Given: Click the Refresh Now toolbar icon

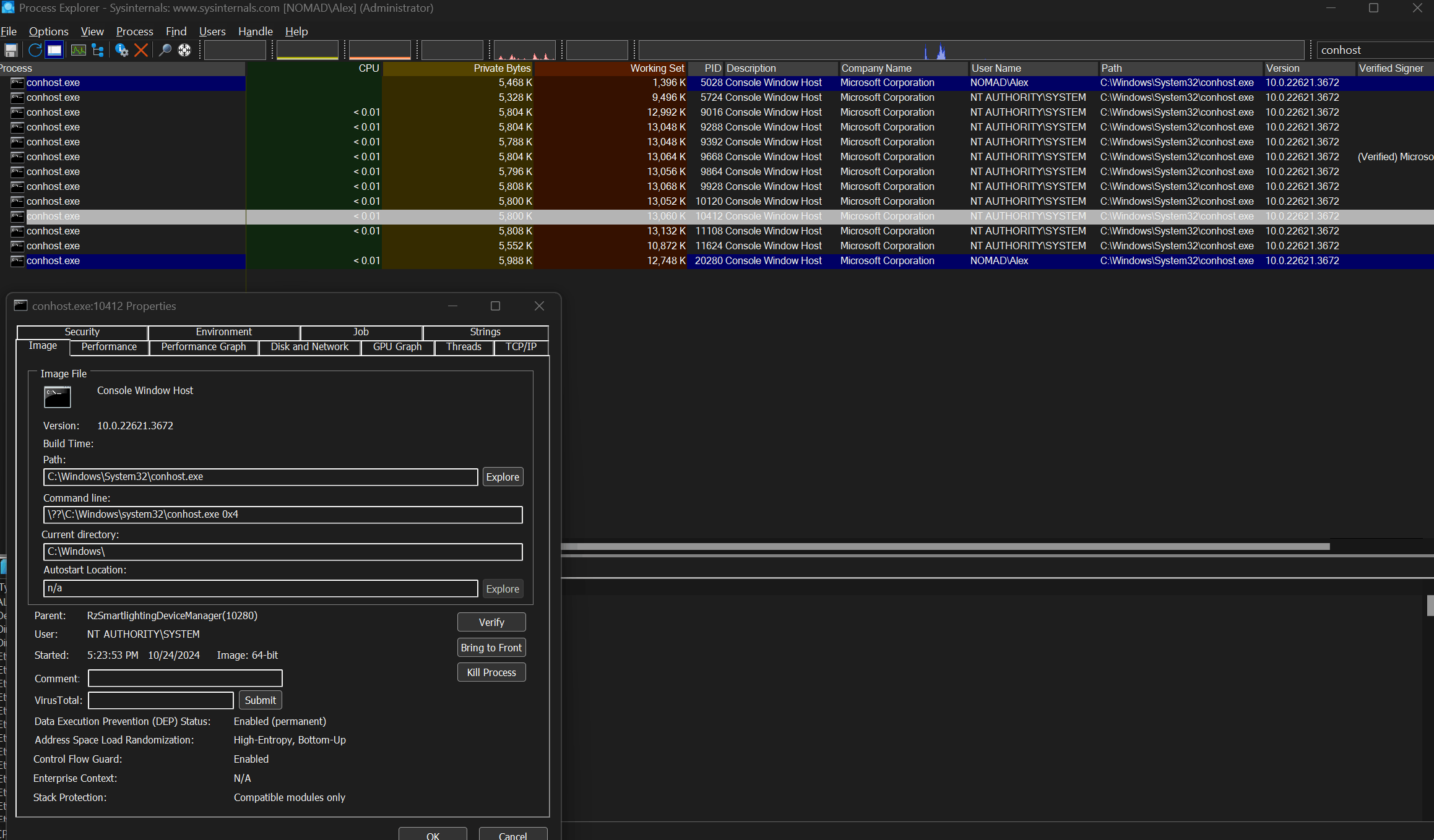Looking at the screenshot, I should [35, 50].
